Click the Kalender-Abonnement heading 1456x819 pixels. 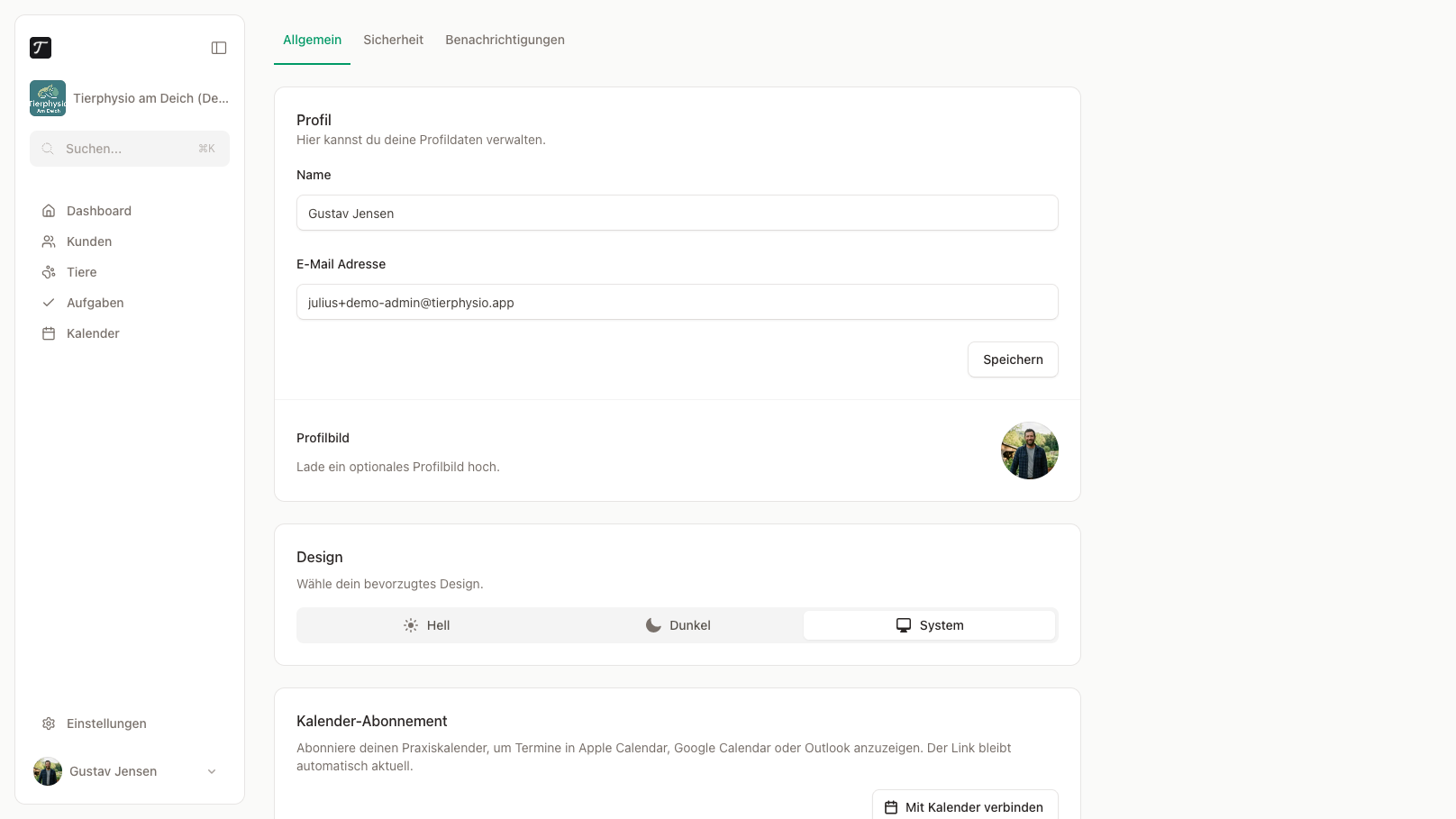371,721
